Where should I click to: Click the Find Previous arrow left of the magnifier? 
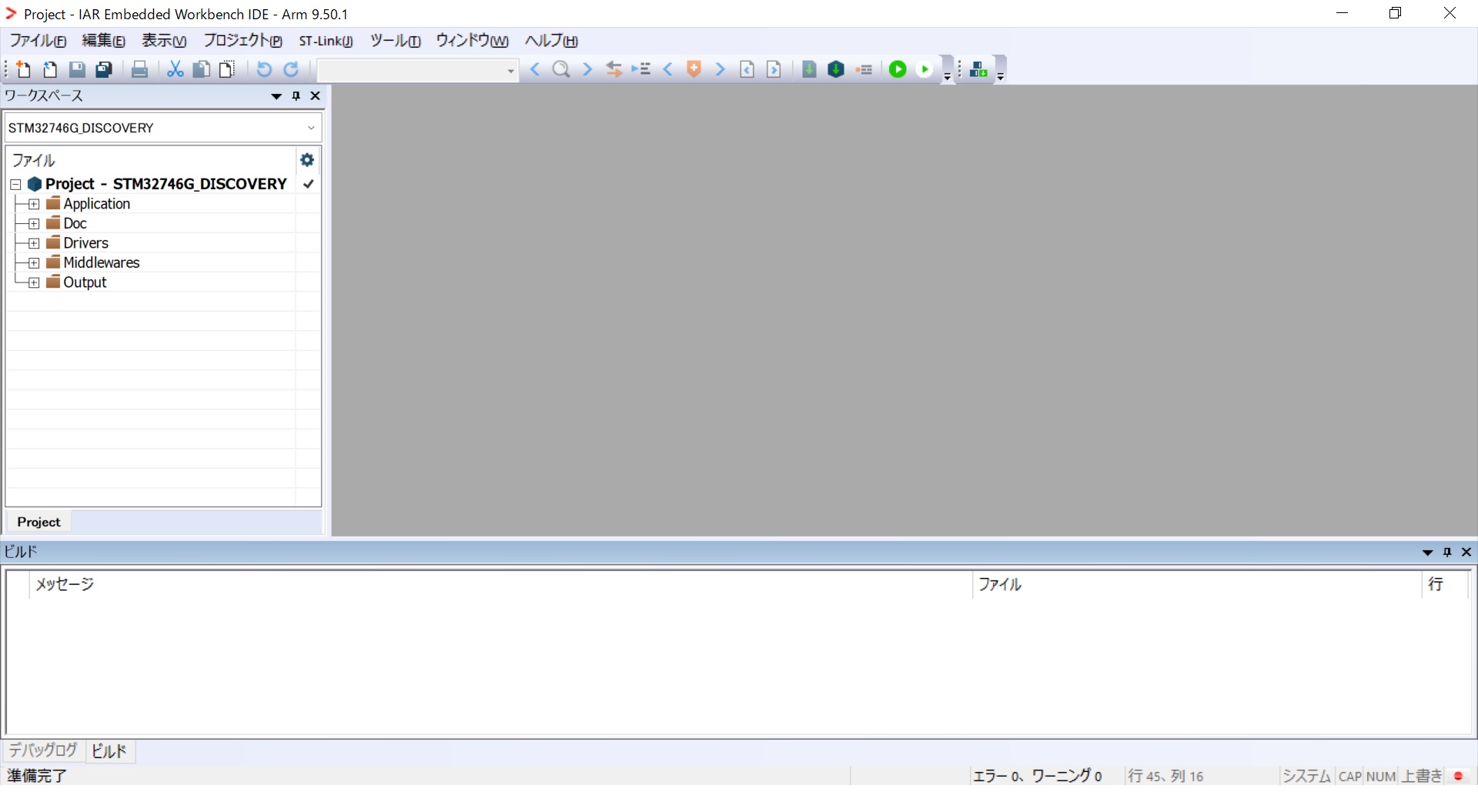[x=535, y=69]
